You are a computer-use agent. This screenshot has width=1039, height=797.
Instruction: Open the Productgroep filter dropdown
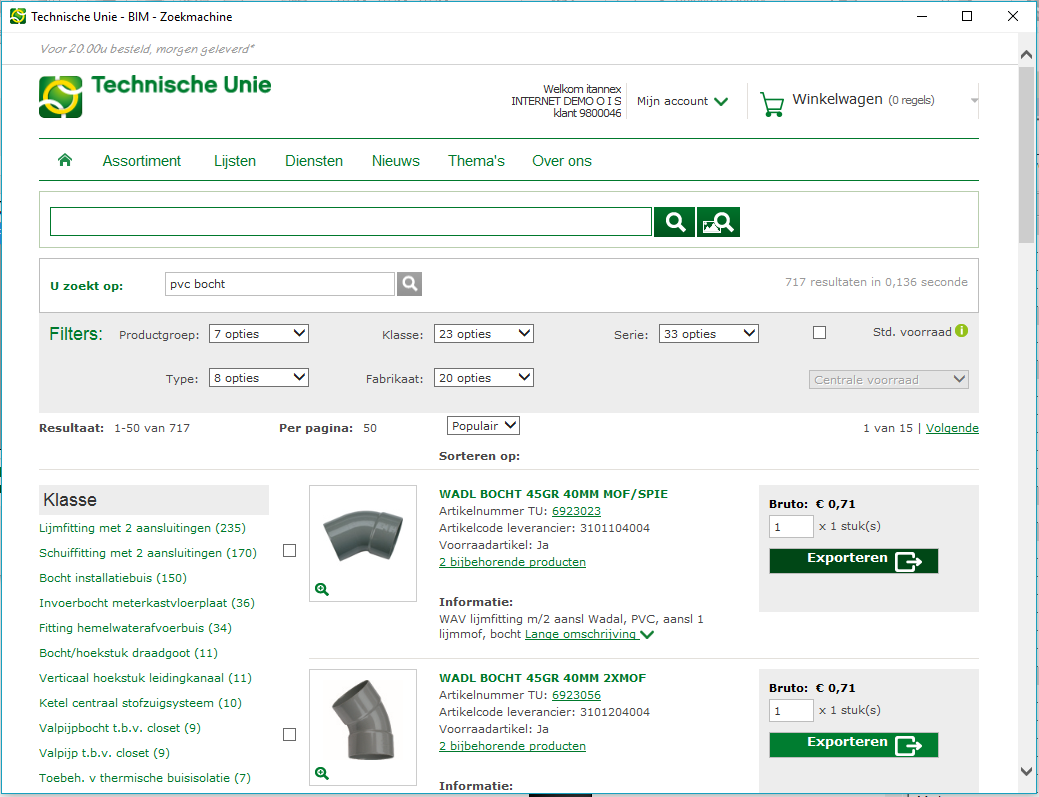(x=259, y=334)
